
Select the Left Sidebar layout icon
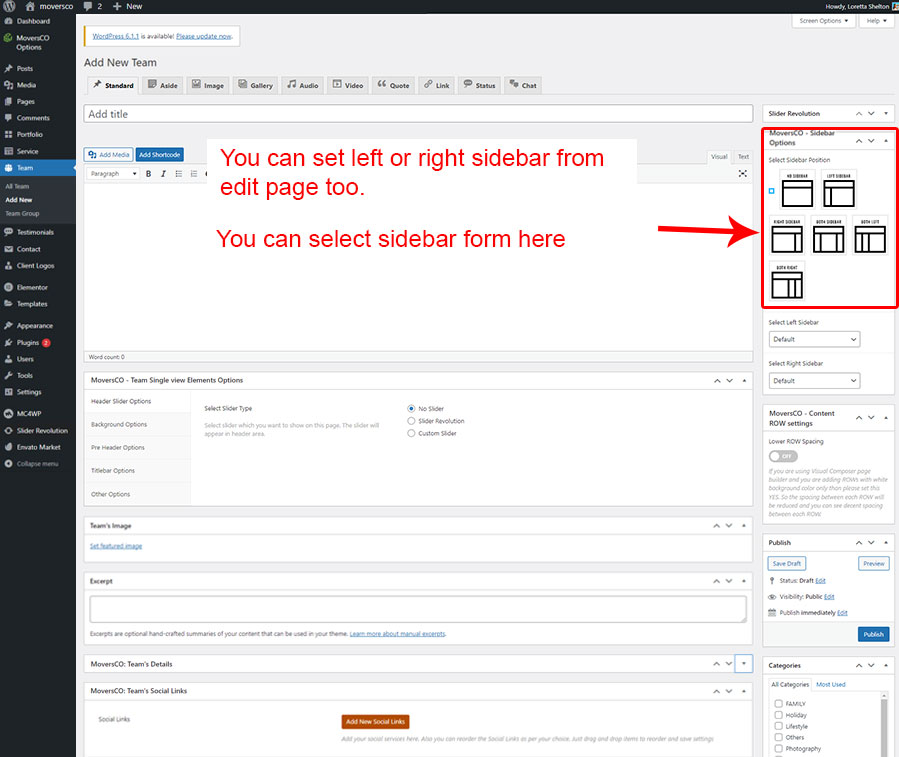point(838,191)
